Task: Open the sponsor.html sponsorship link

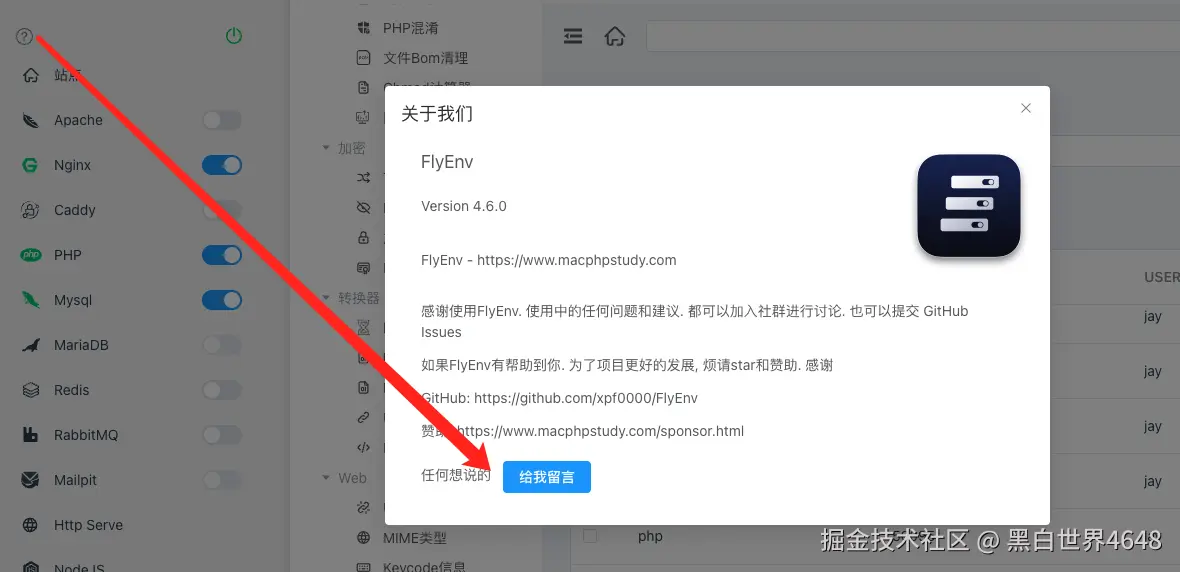Action: (601, 431)
